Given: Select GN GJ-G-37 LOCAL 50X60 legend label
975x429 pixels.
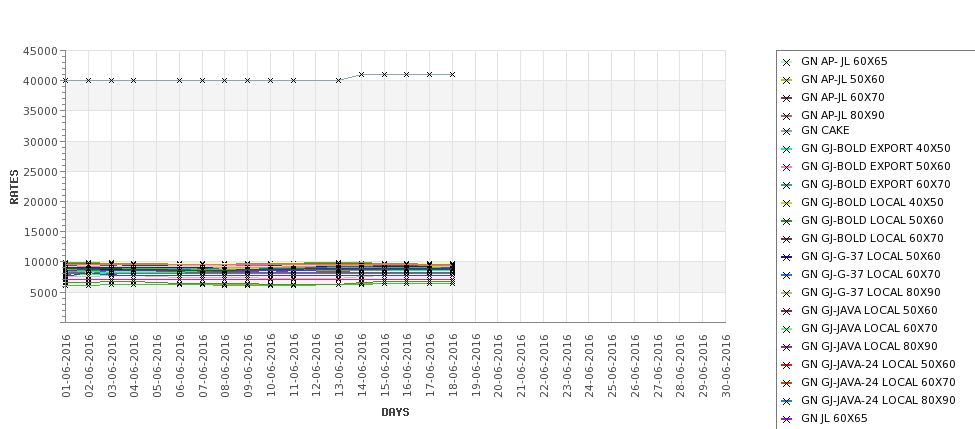Looking at the screenshot, I should (x=871, y=257).
